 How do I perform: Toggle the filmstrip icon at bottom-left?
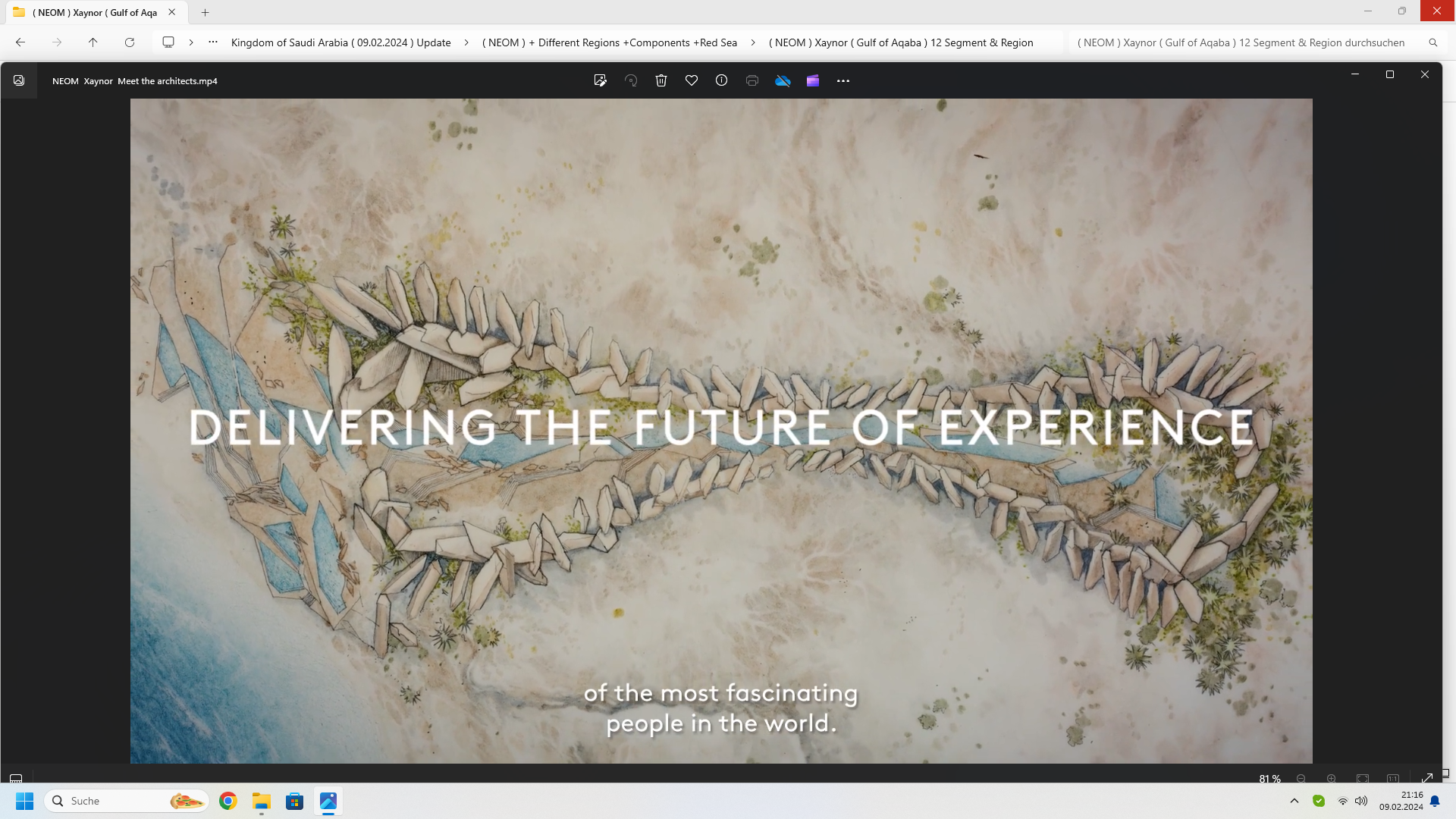(16, 778)
